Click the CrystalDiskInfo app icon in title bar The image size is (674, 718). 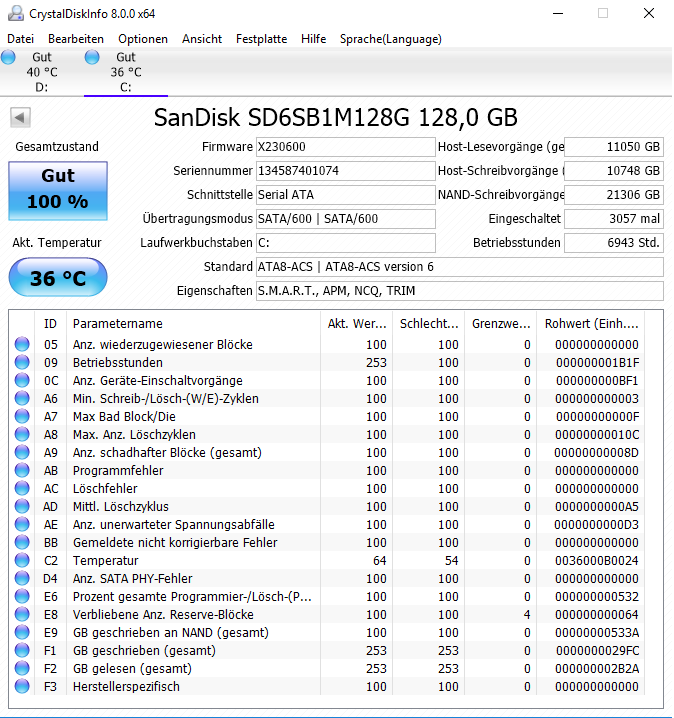[16, 13]
